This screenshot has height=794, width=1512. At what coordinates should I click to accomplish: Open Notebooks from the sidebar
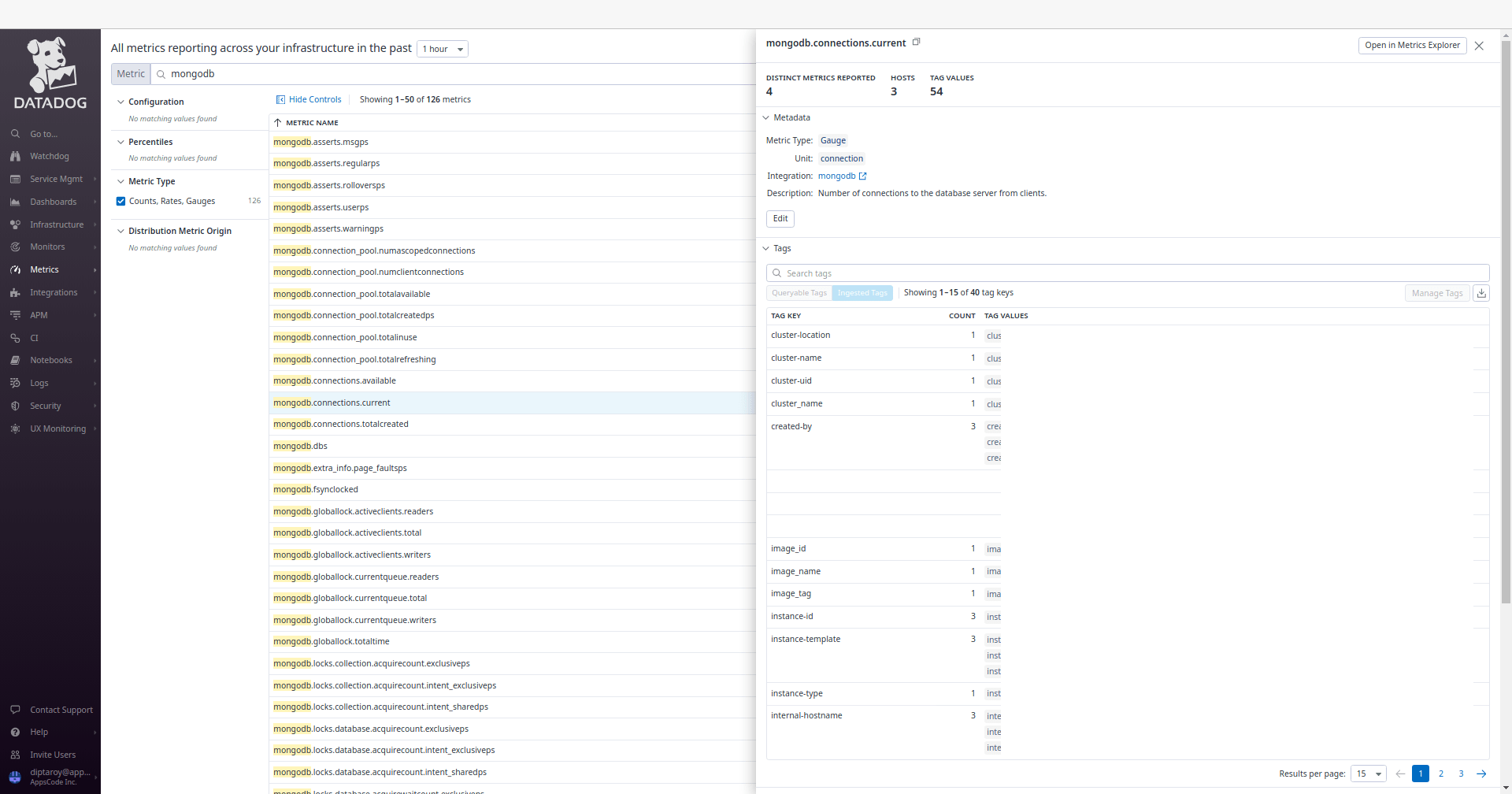tap(50, 360)
